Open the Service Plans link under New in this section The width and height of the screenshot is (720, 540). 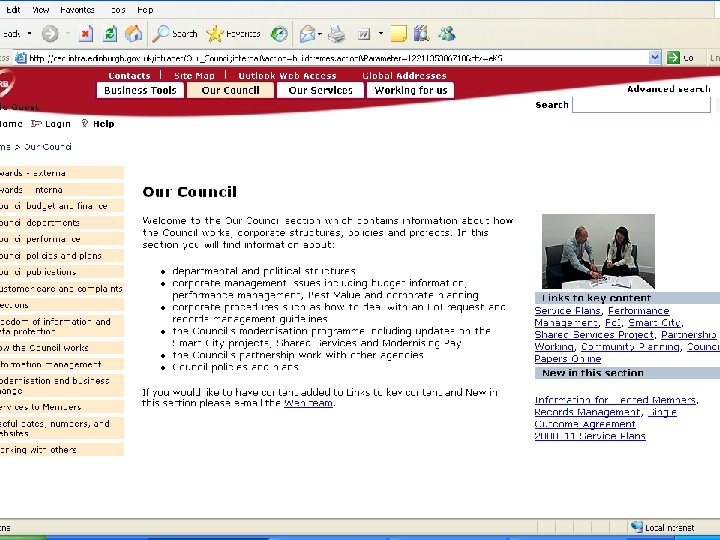click(x=590, y=436)
